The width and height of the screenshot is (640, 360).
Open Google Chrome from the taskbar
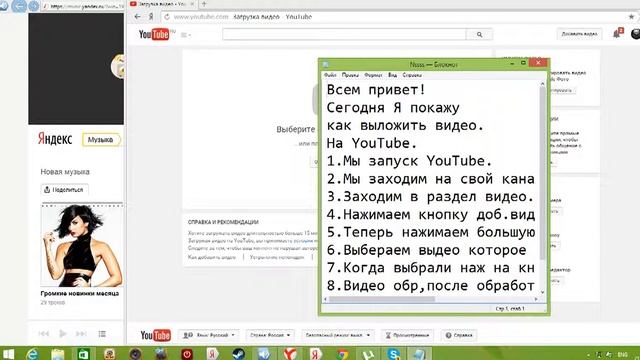tap(342, 354)
